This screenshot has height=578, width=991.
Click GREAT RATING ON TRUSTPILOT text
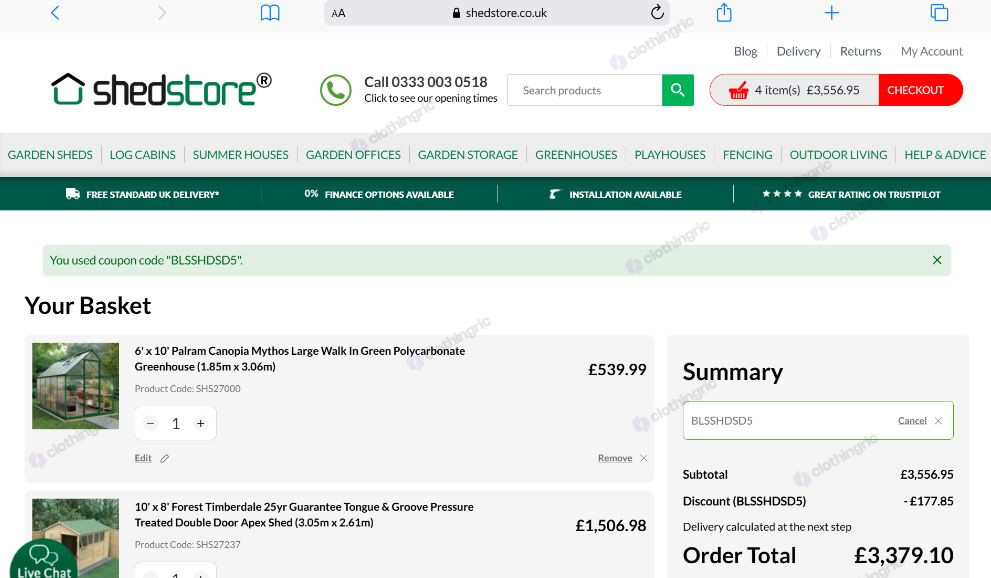[x=874, y=195]
